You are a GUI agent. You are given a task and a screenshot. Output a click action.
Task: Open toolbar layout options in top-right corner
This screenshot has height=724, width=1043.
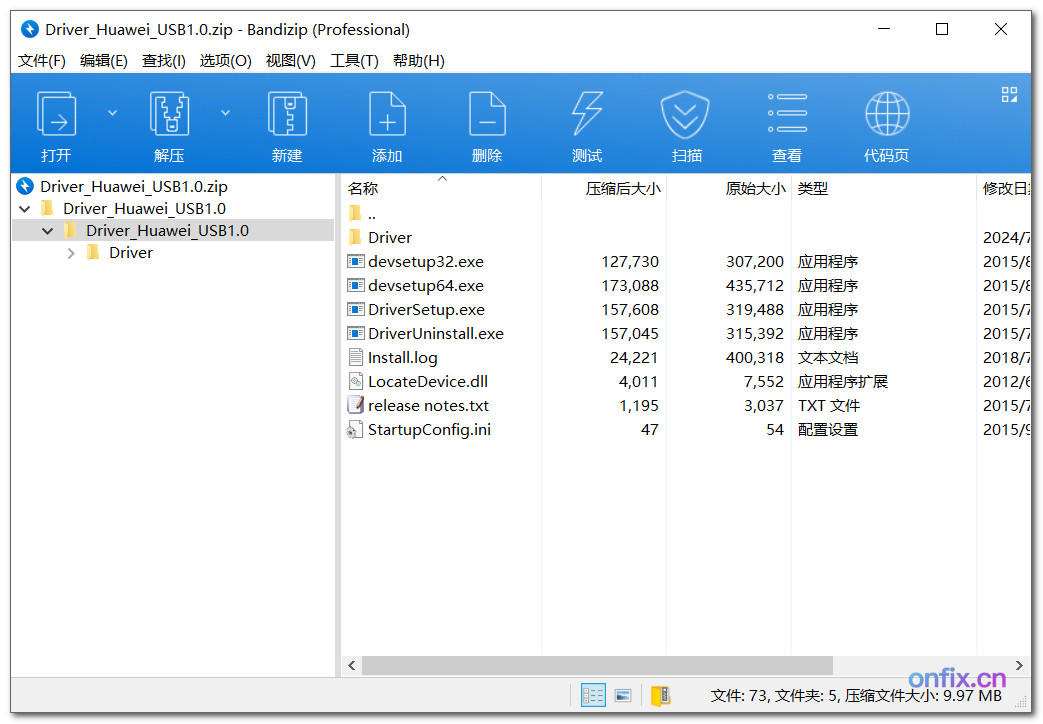pyautogui.click(x=1008, y=94)
